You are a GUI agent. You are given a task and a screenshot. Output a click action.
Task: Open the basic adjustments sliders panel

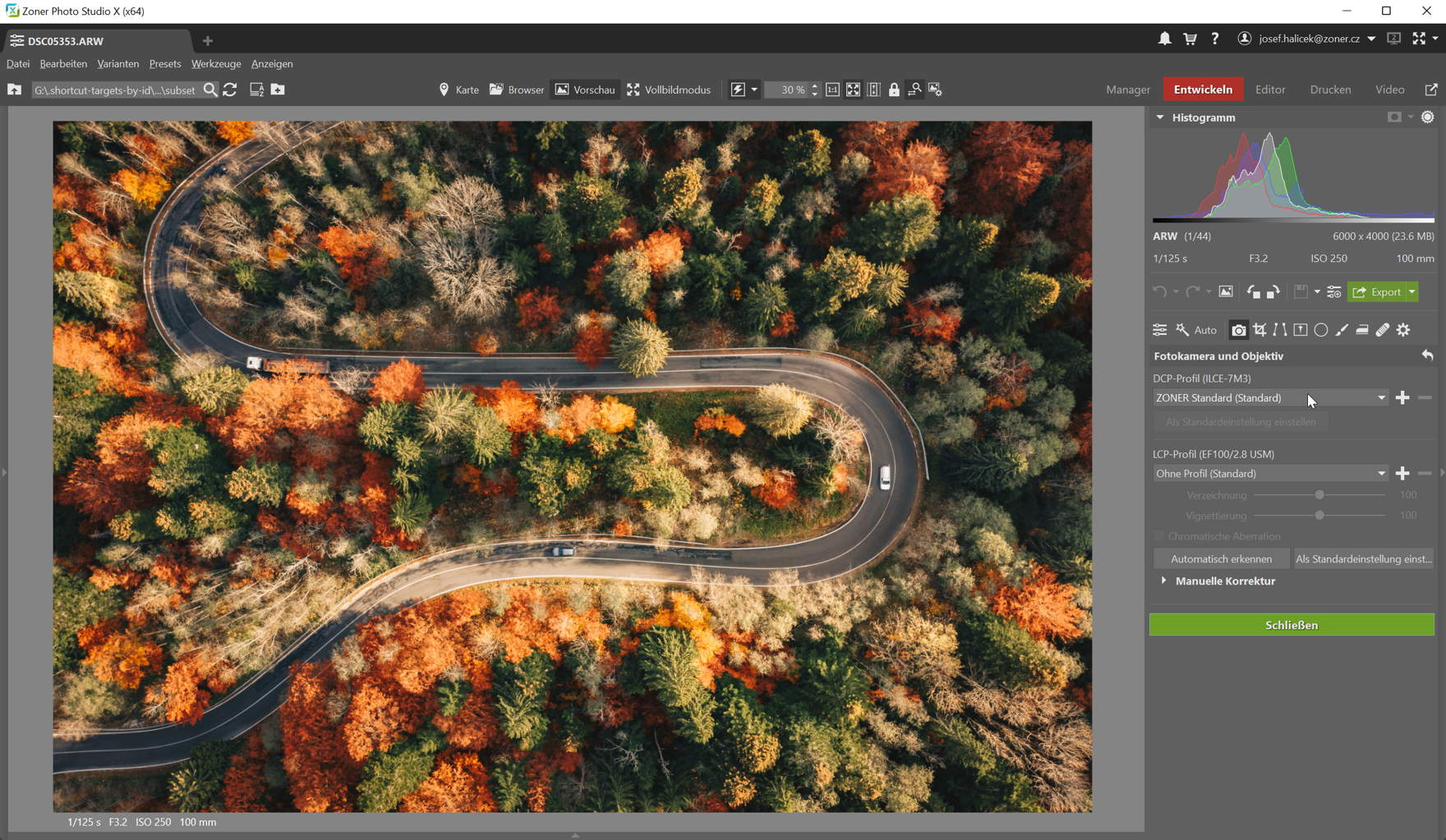click(1160, 329)
